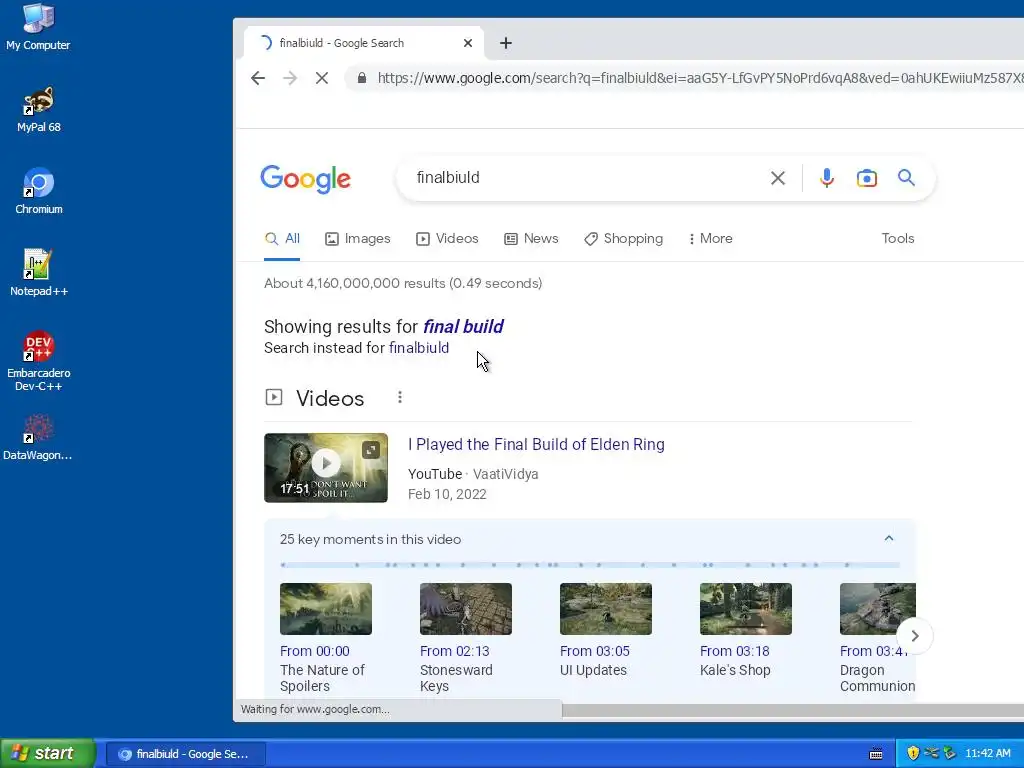Collapse the 25 key moments panel
1024x768 pixels.
point(888,538)
